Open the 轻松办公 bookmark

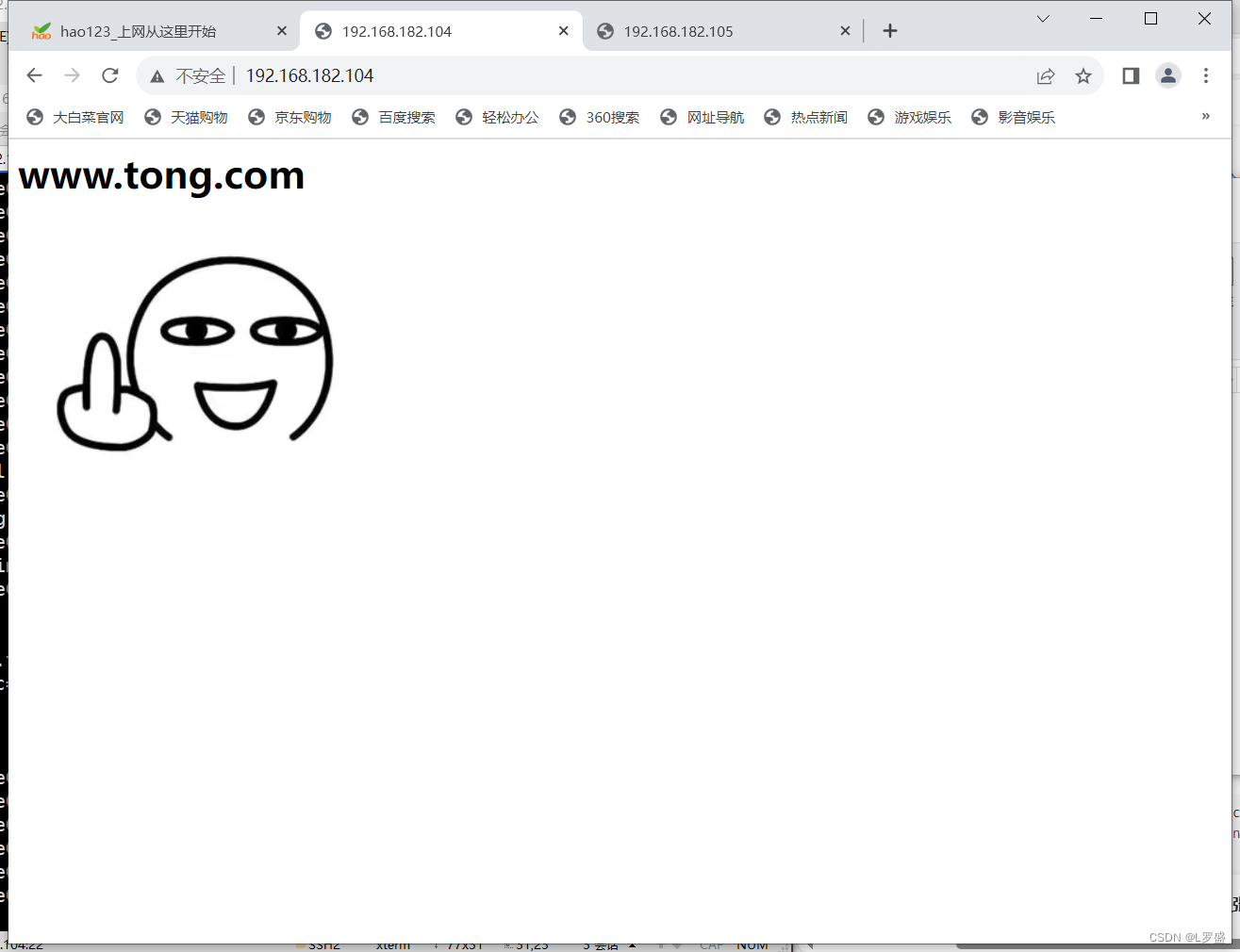pos(498,117)
